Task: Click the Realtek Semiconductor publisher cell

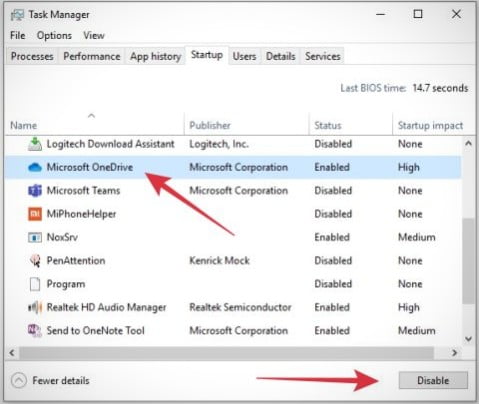Action: pos(240,307)
